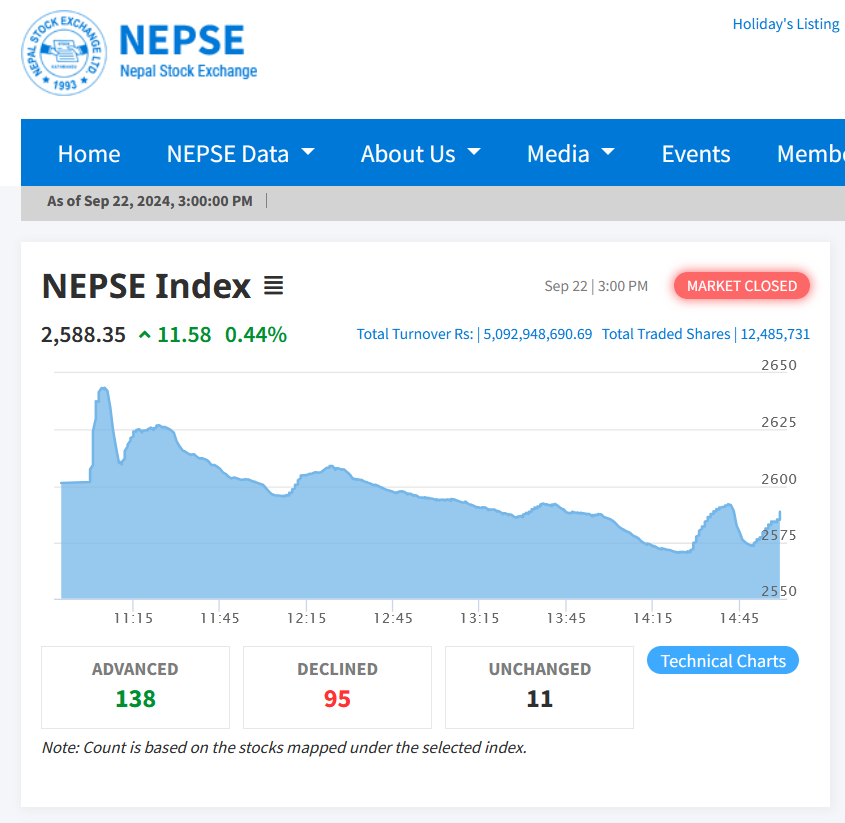Click the chart peak near 11:00

[103, 389]
